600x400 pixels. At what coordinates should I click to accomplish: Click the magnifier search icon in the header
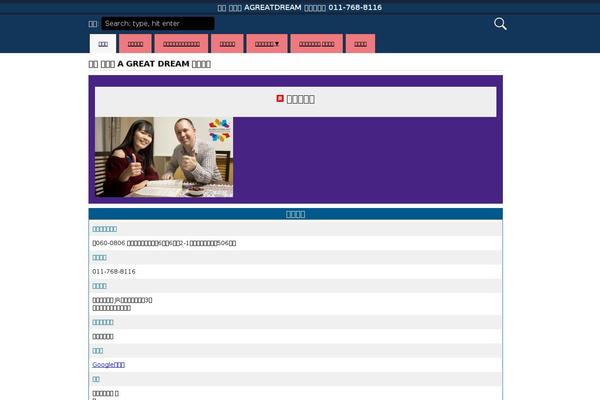point(500,24)
